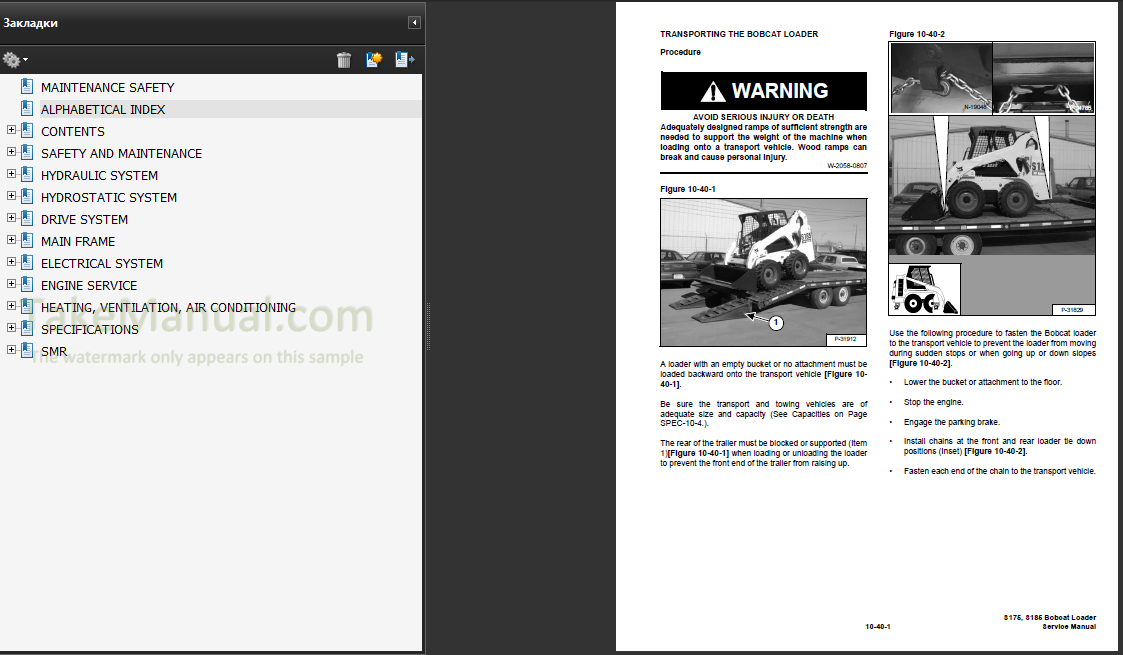Open the SAFETY AND MAINTENANCE bookmark
The width and height of the screenshot is (1123, 655).
coord(121,153)
